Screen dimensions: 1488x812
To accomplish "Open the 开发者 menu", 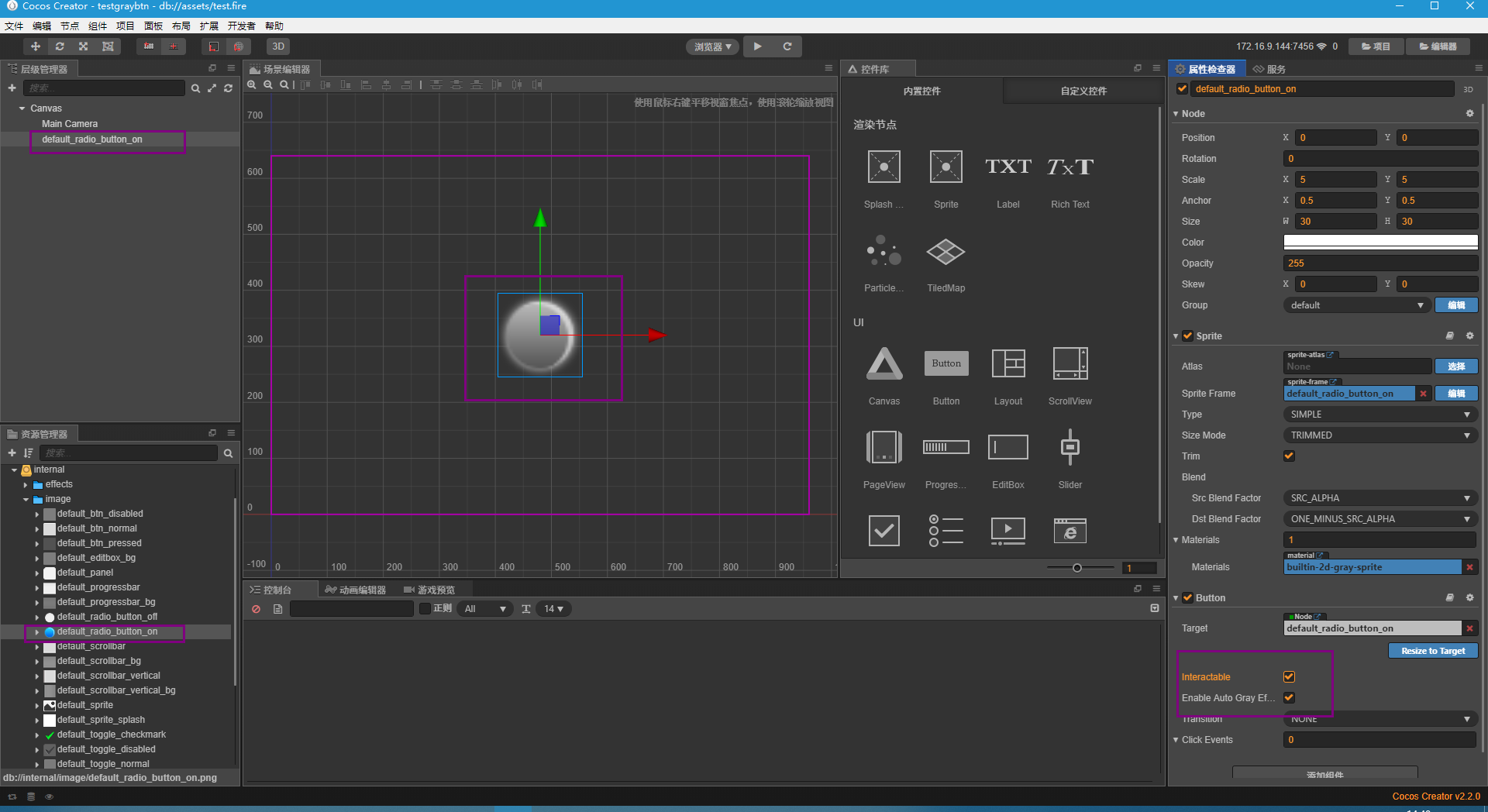I will [241, 26].
